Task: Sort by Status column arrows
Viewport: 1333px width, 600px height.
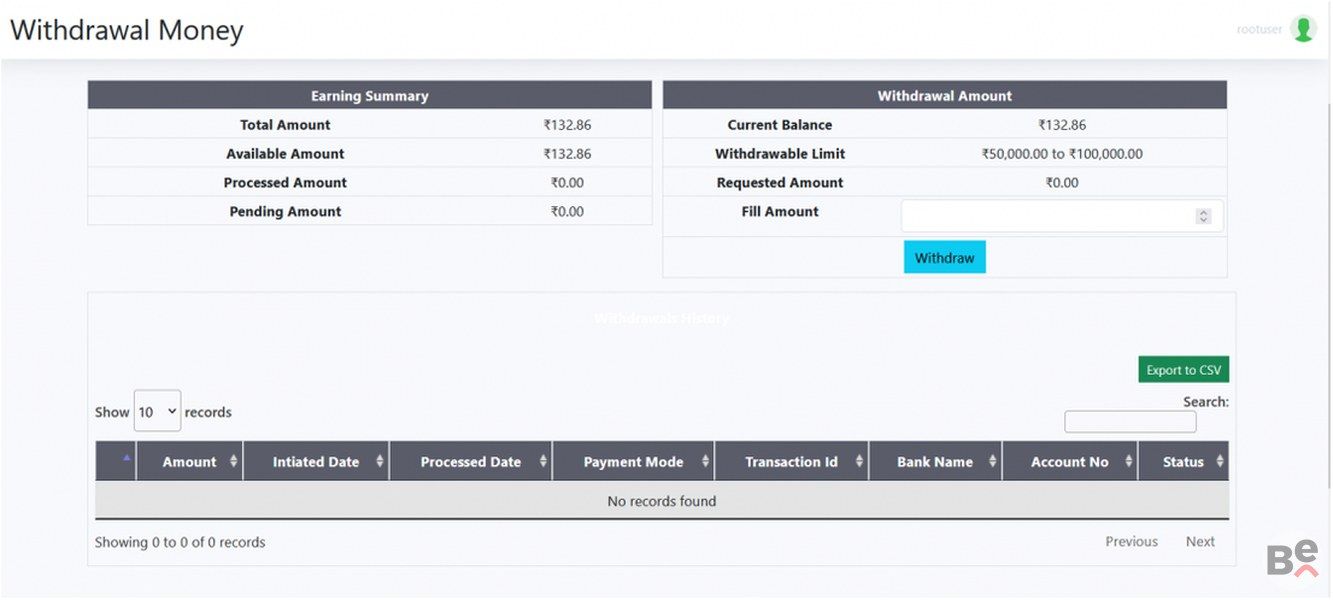Action: pyautogui.click(x=1219, y=461)
